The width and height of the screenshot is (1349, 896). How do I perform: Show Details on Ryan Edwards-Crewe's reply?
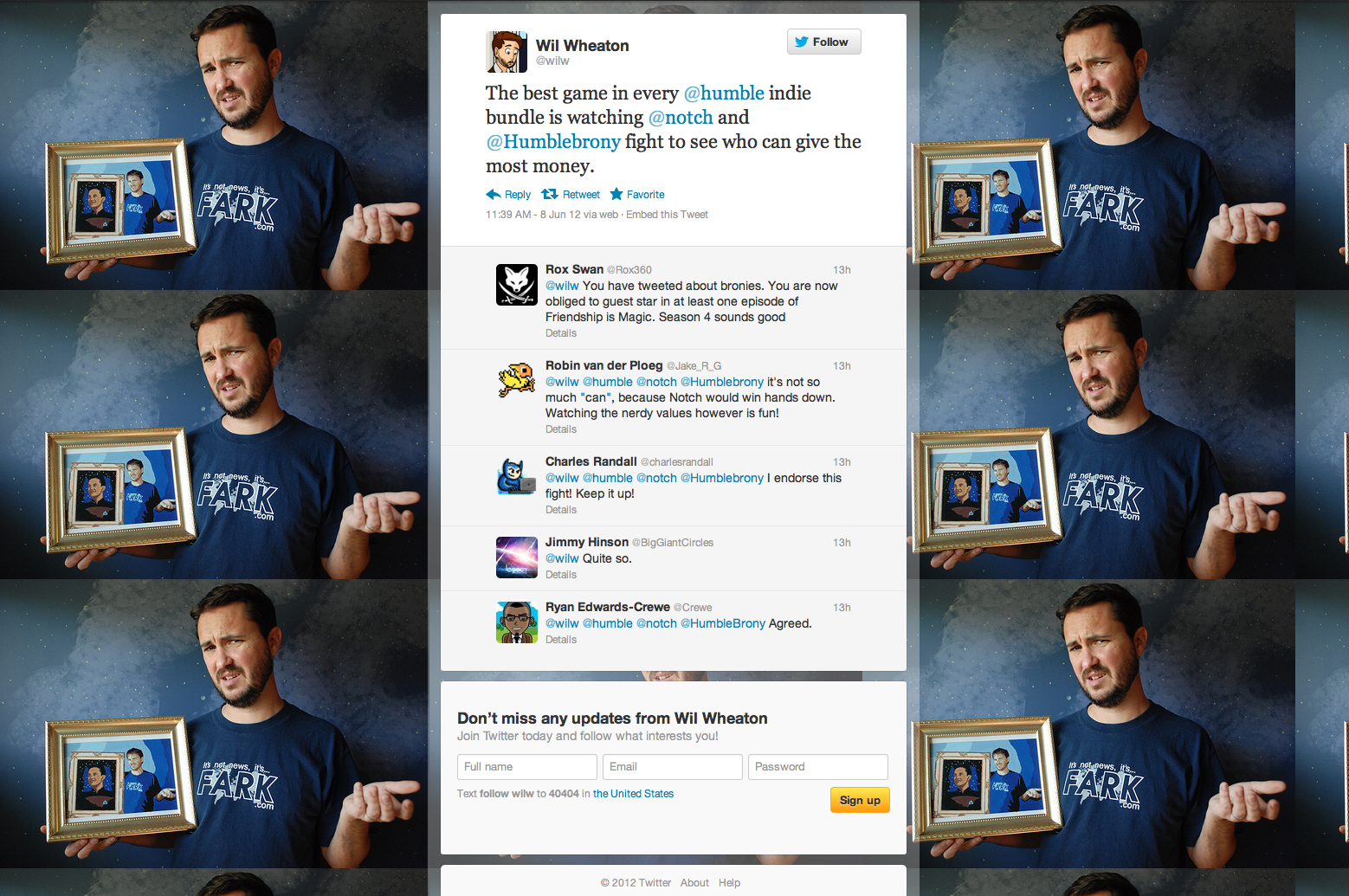point(561,640)
